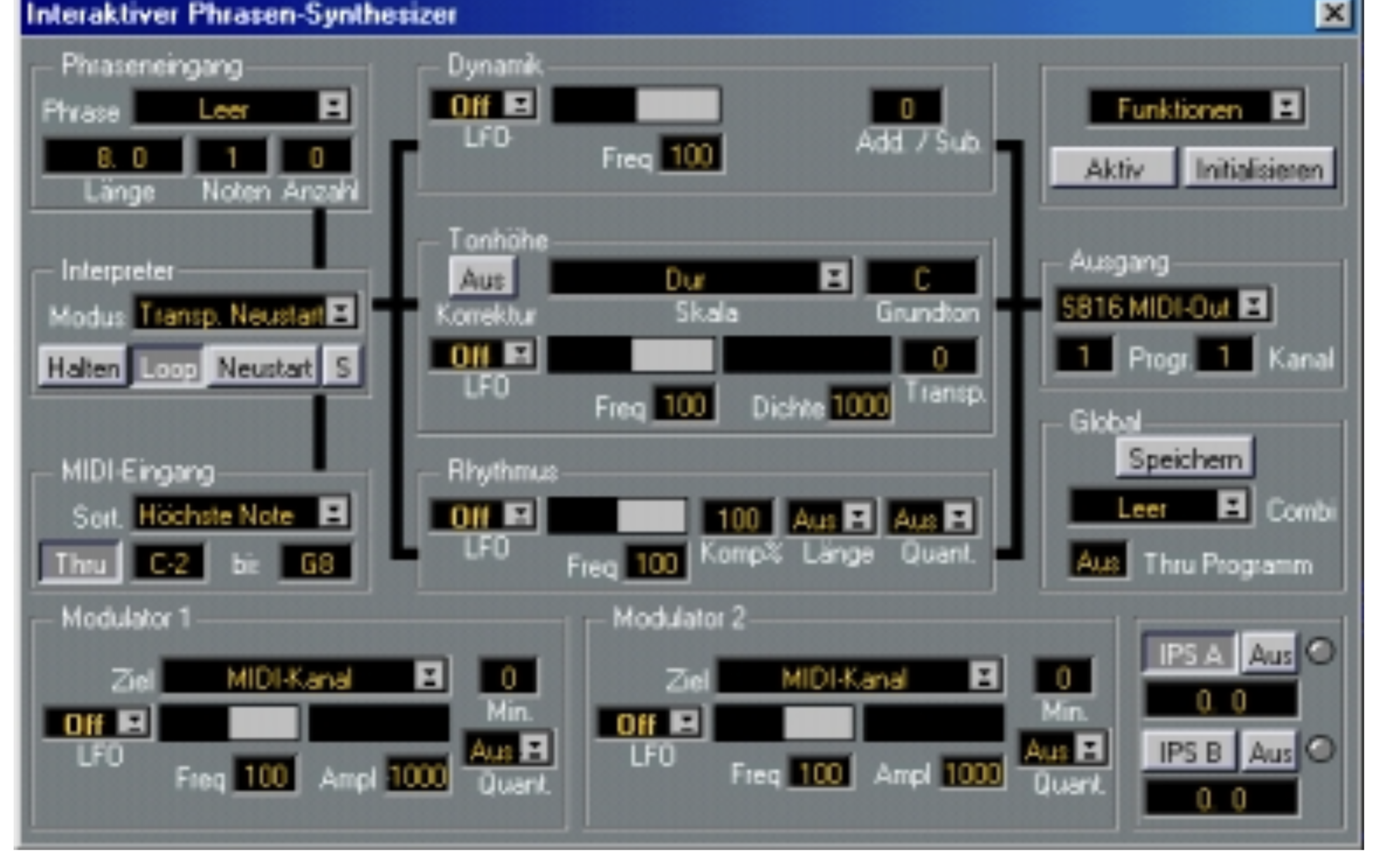
Task: Open the Modulator 1 Quant. dropdown arrow
Action: coord(535,749)
